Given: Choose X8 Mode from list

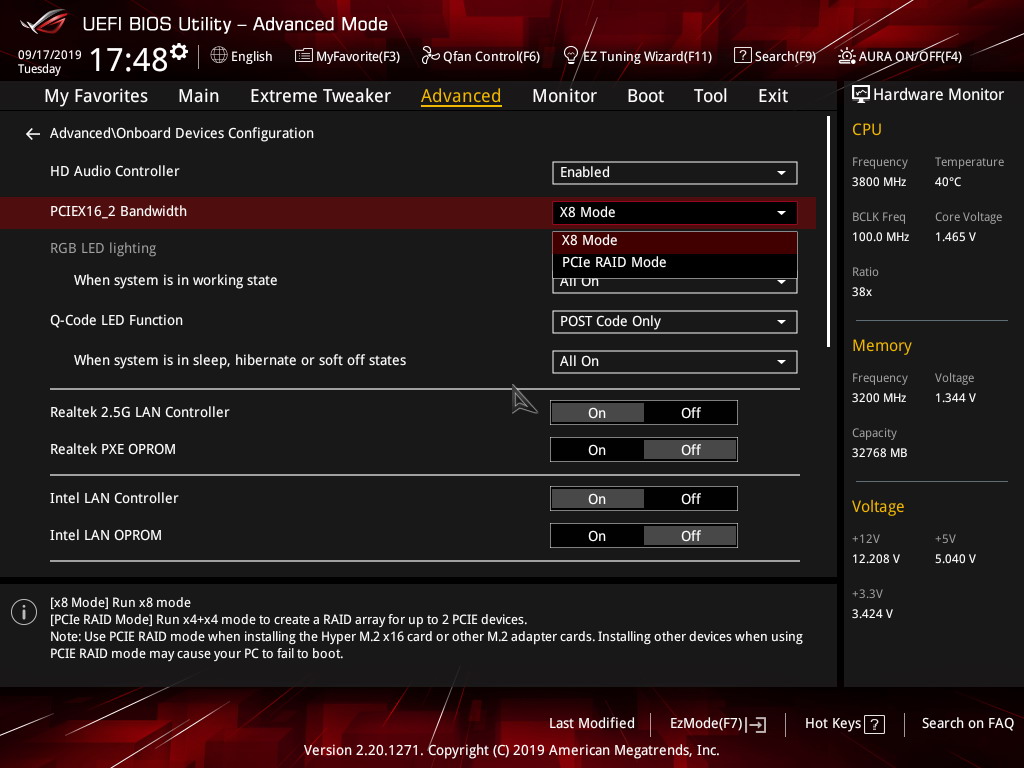Looking at the screenshot, I should click(675, 241).
